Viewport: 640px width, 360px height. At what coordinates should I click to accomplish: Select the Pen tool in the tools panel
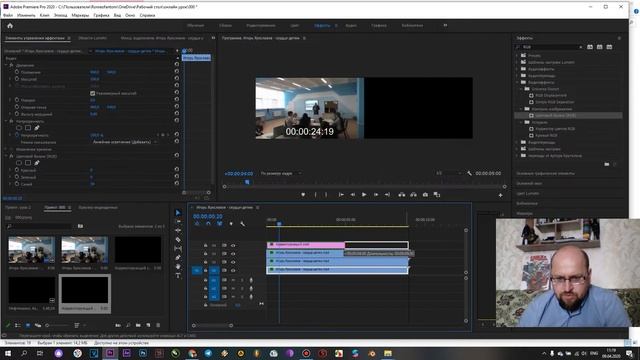(178, 258)
